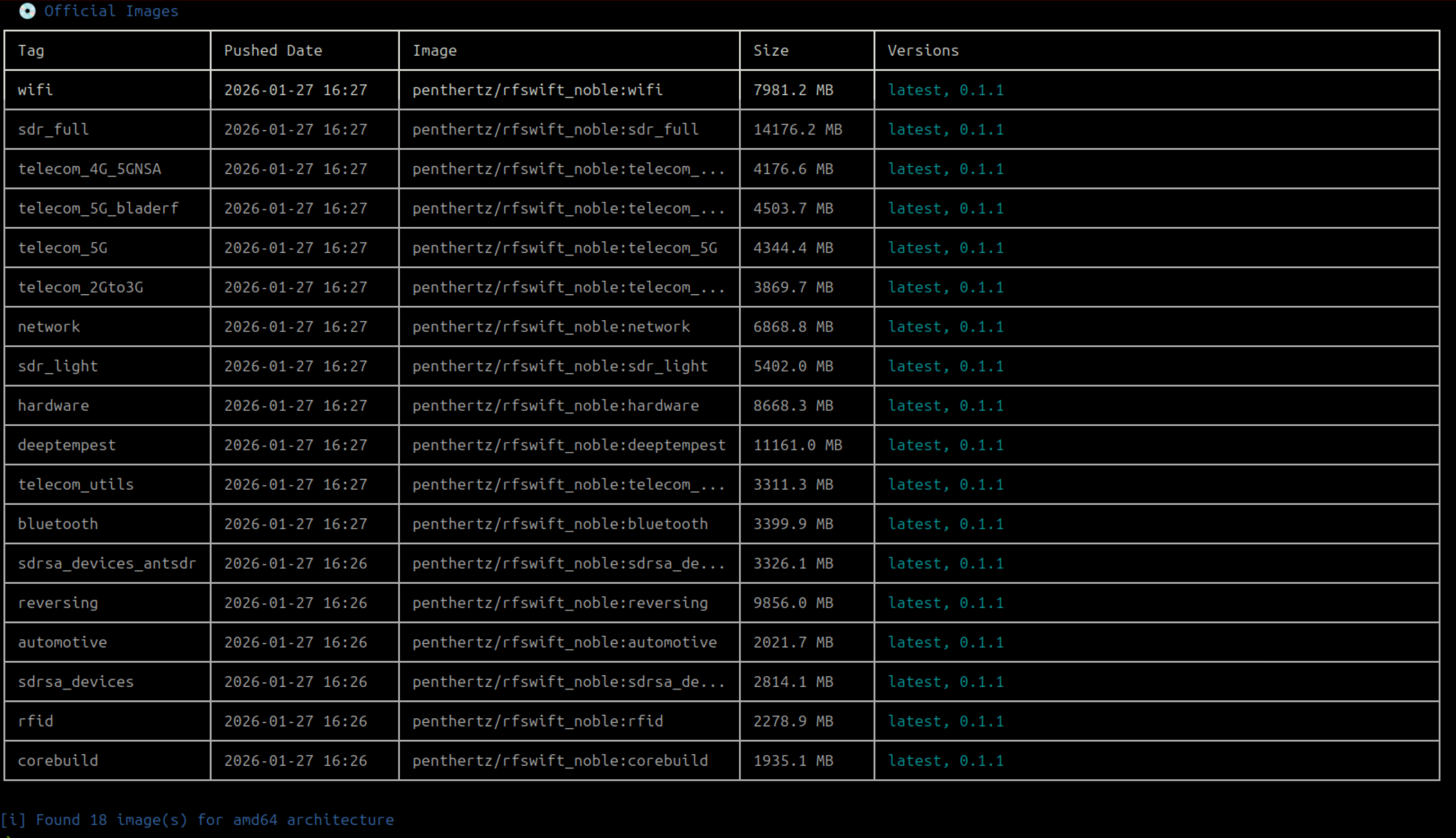
Task: Select the sdrsa_devices_antsdr tag
Action: [107, 564]
